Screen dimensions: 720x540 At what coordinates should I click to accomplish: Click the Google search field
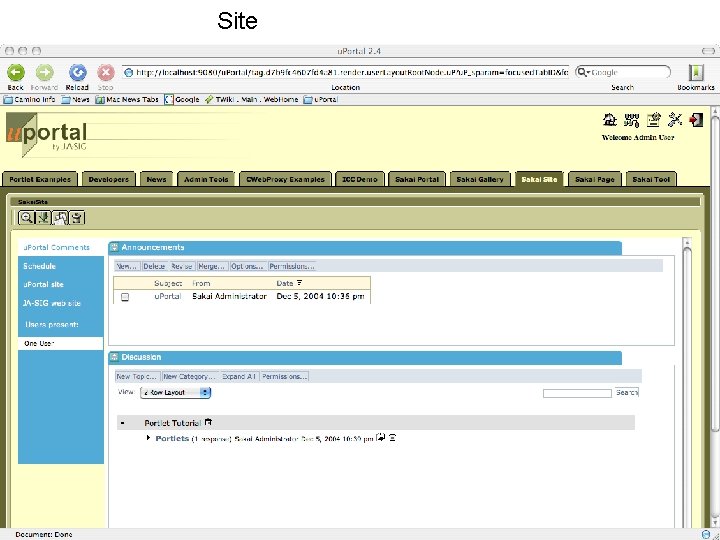point(623,72)
